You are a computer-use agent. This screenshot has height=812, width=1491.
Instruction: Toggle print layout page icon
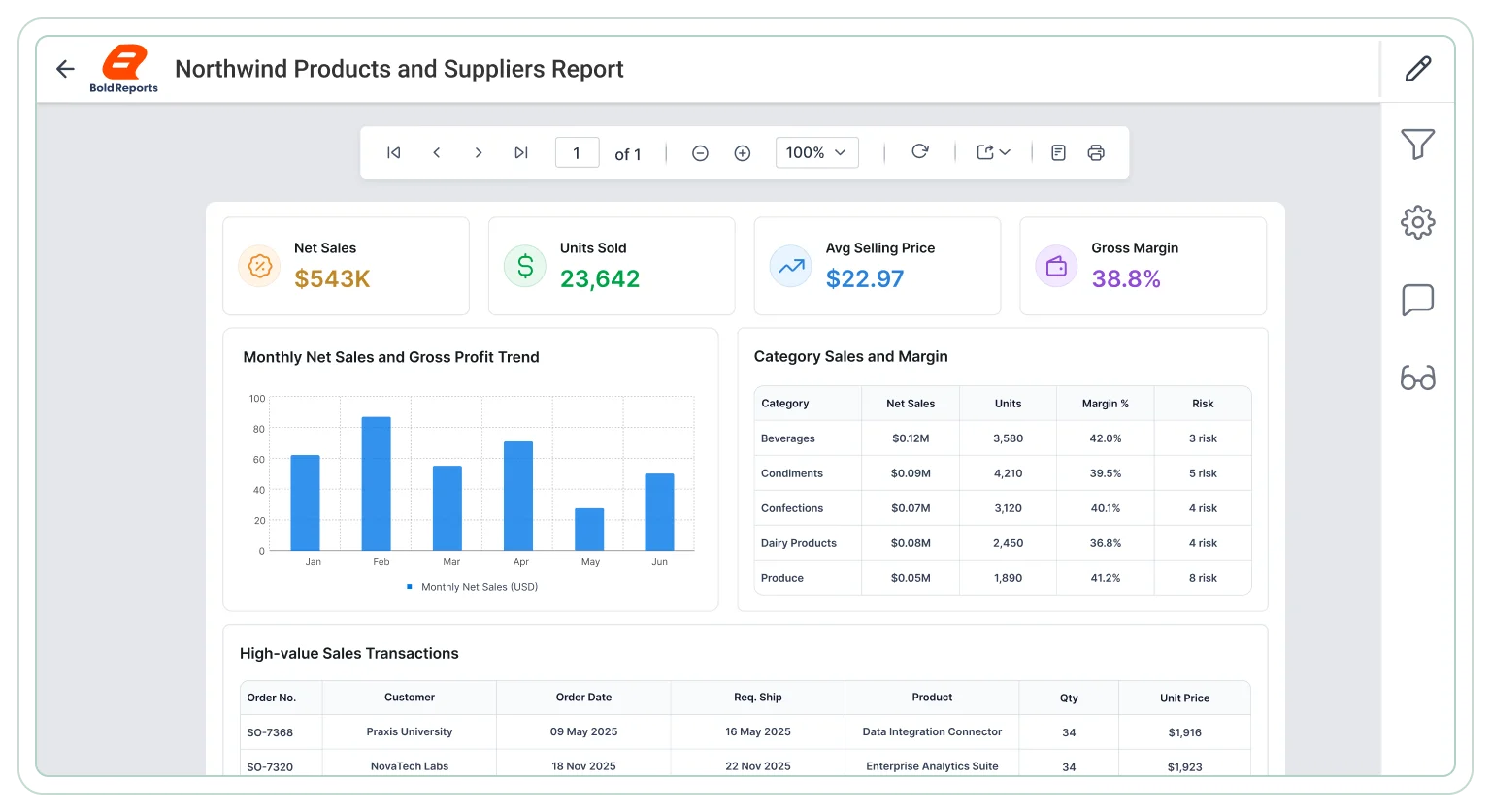1059,152
